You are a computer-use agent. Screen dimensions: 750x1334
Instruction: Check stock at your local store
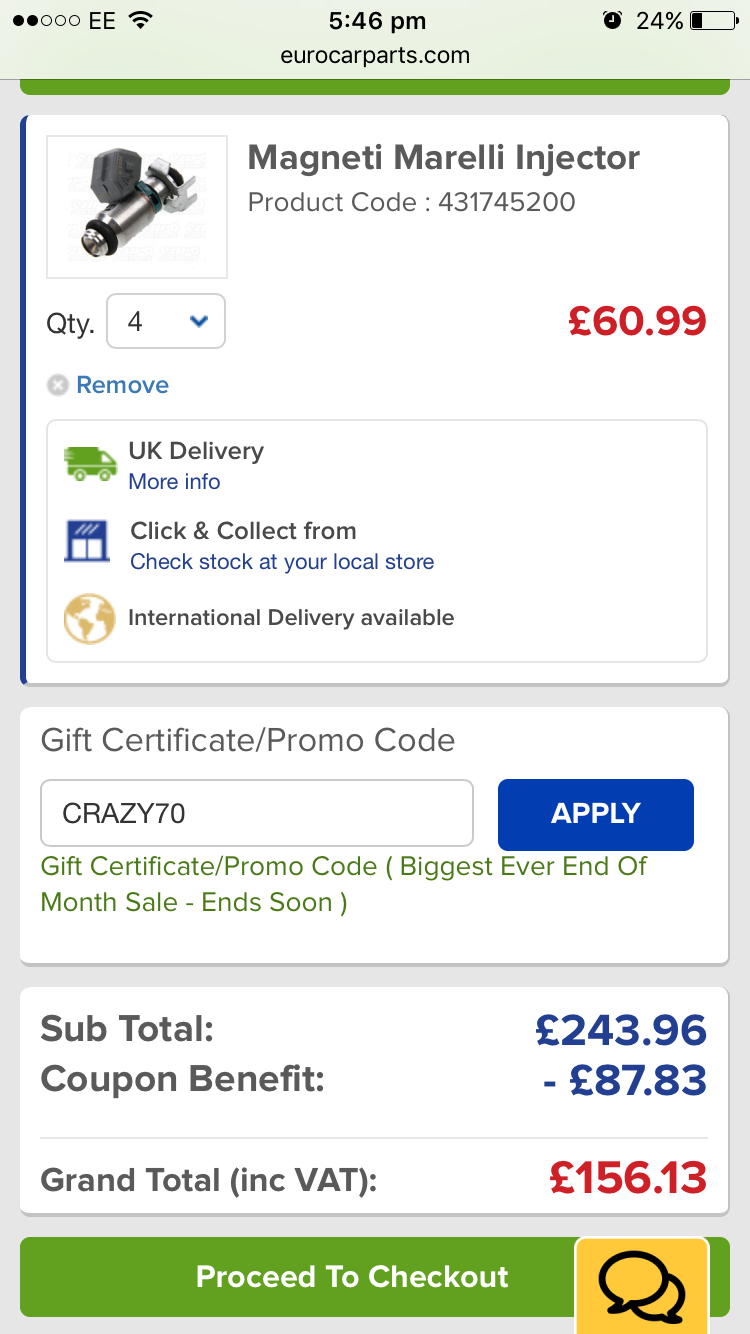(282, 562)
